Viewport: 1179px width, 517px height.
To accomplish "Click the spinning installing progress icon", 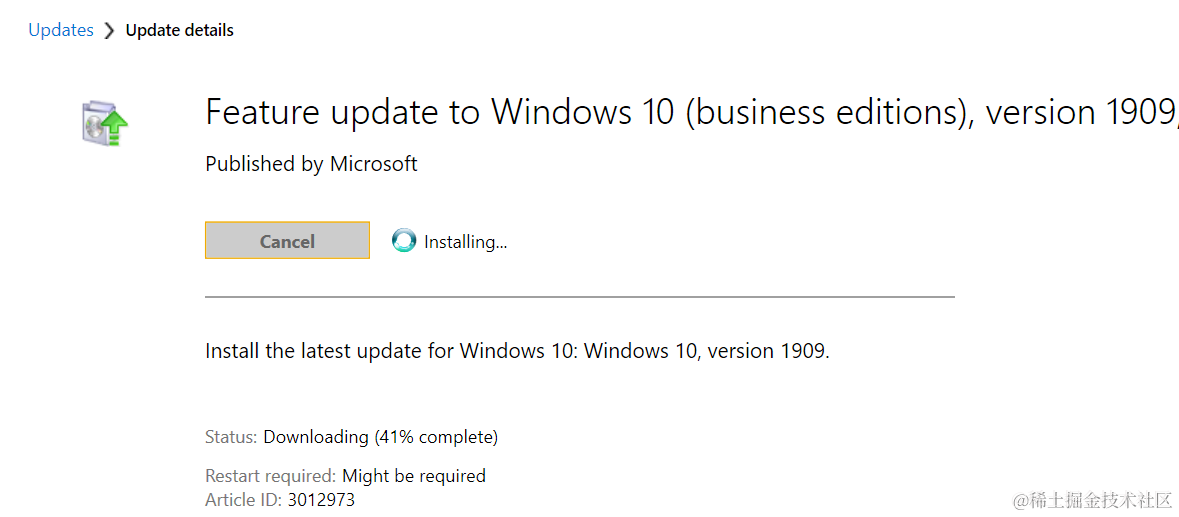I will (x=404, y=241).
